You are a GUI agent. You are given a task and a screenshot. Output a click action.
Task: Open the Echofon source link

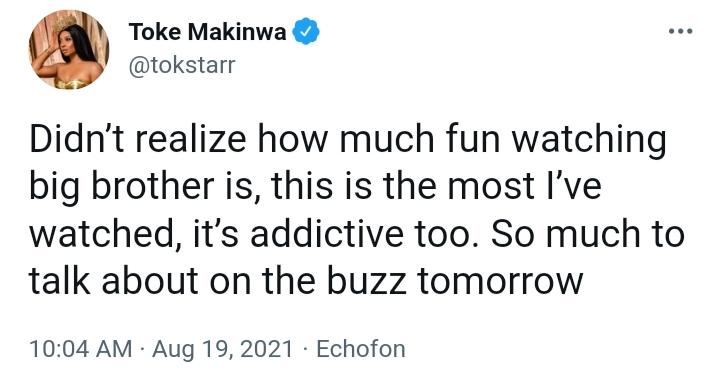[361, 349]
